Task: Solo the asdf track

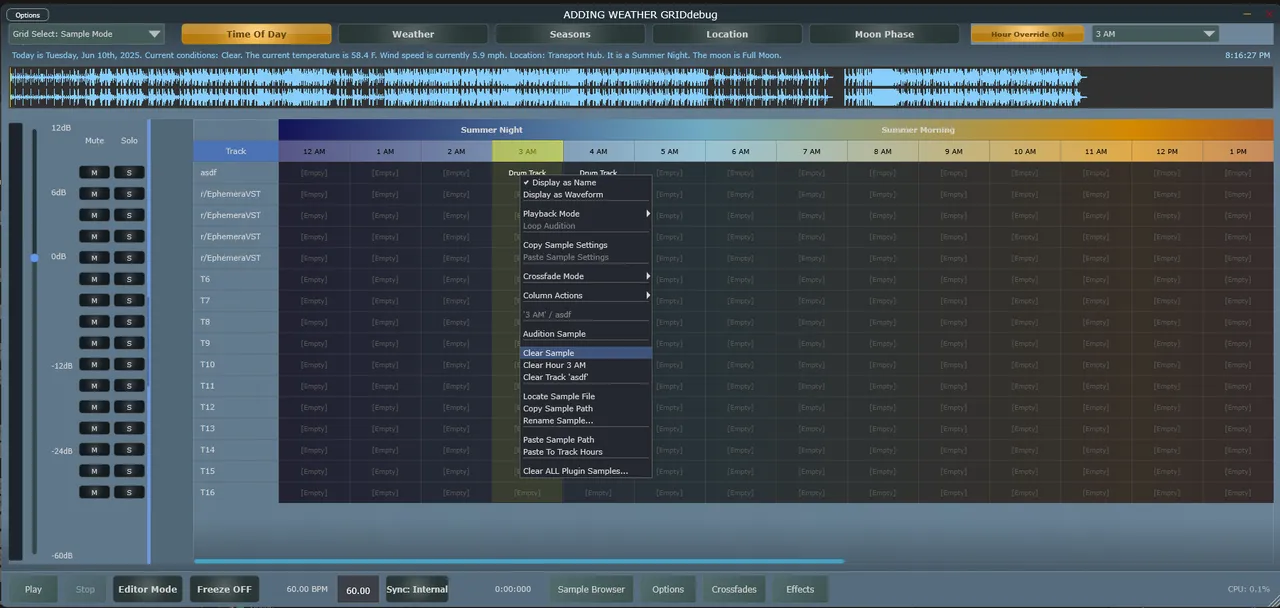Action: [x=129, y=172]
